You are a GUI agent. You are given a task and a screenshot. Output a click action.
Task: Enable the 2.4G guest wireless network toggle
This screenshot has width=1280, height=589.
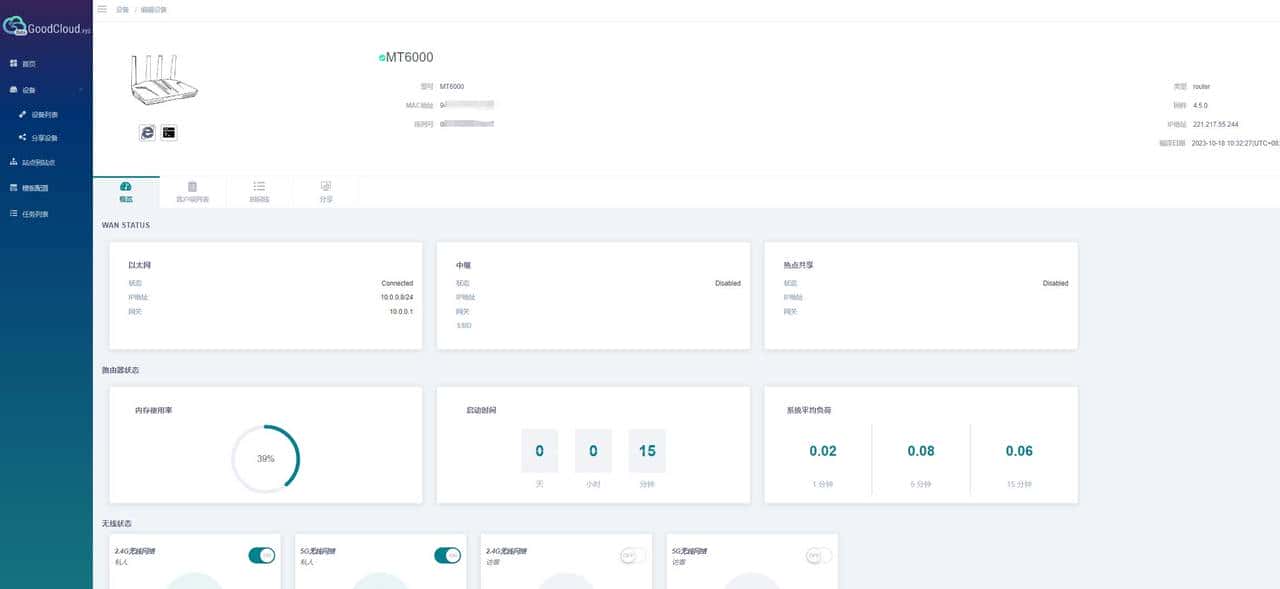pos(633,555)
